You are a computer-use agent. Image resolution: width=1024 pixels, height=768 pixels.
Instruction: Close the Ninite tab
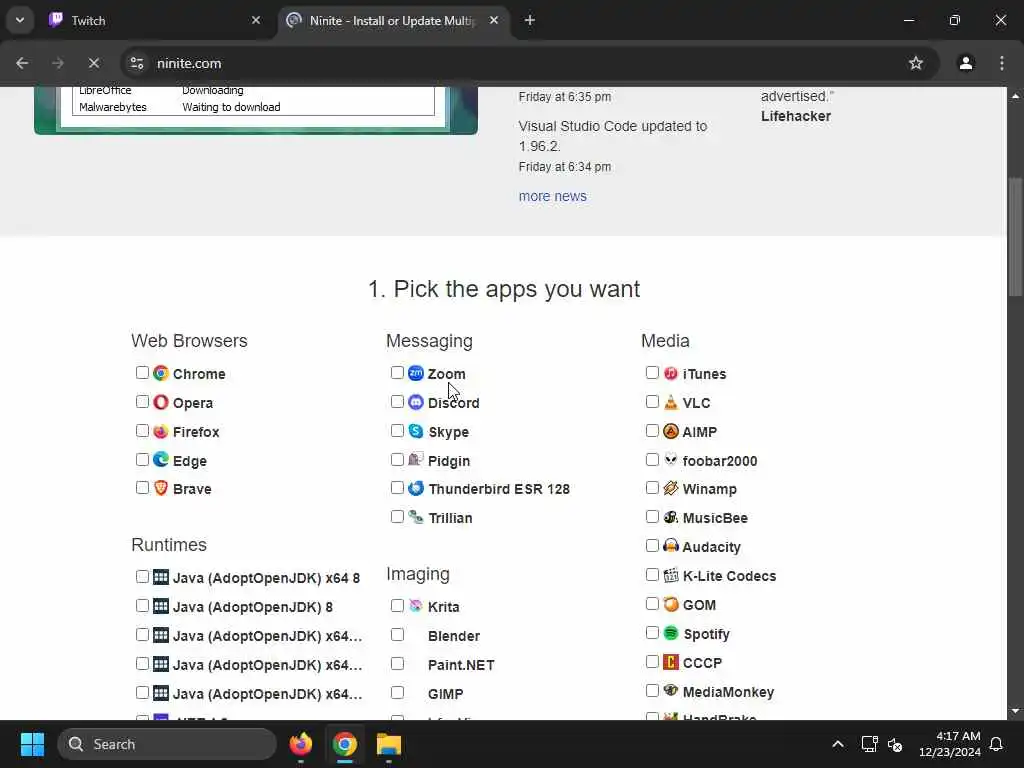(494, 20)
